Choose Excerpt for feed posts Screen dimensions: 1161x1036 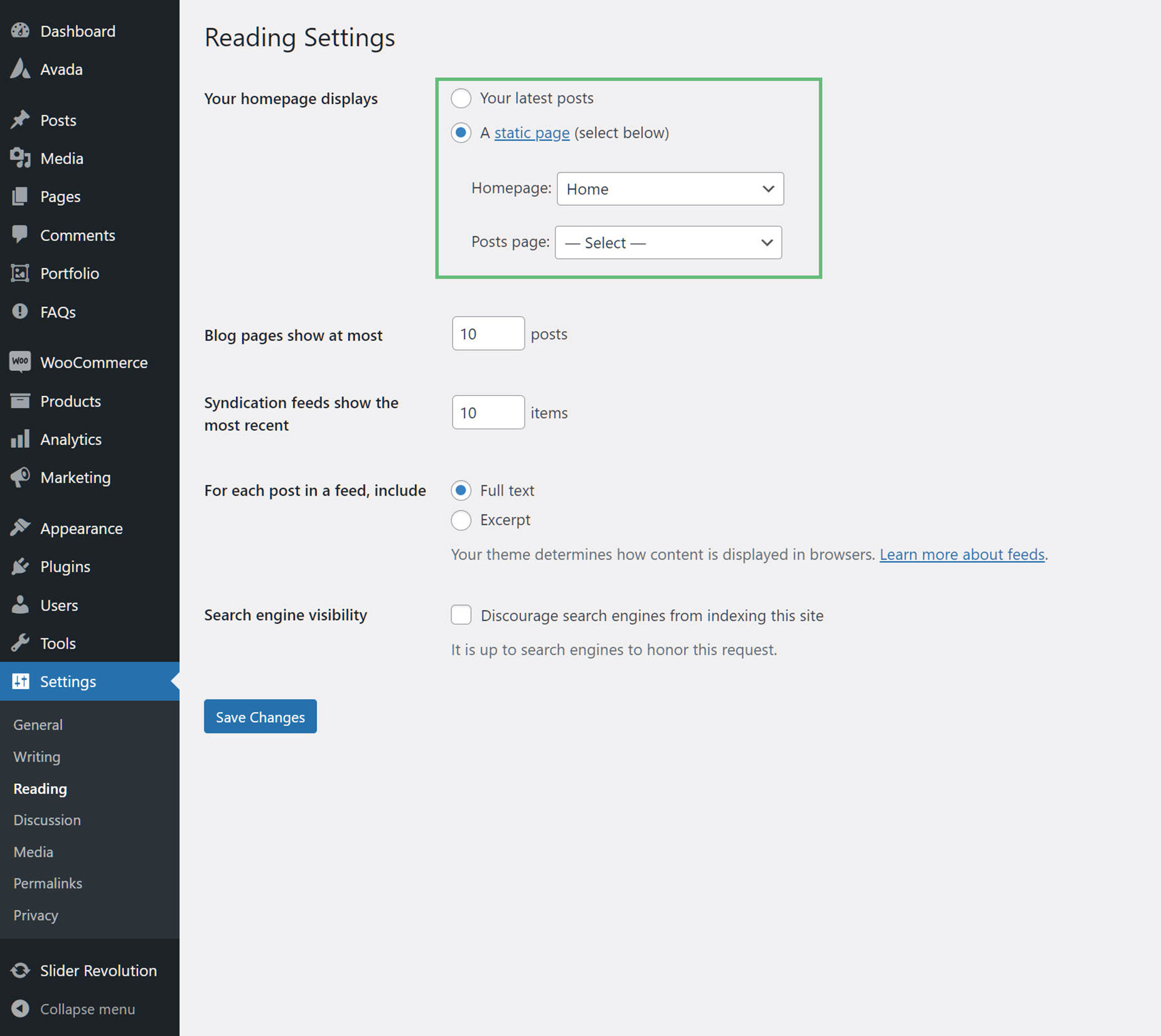461,520
